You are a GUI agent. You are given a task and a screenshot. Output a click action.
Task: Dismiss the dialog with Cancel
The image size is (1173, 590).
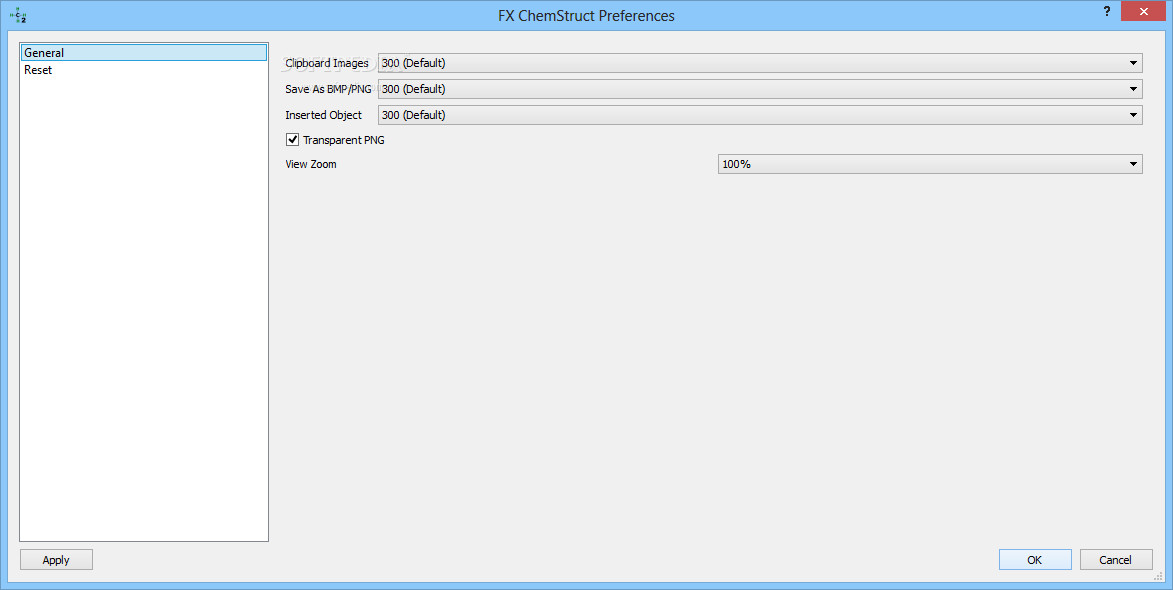[x=1115, y=559]
